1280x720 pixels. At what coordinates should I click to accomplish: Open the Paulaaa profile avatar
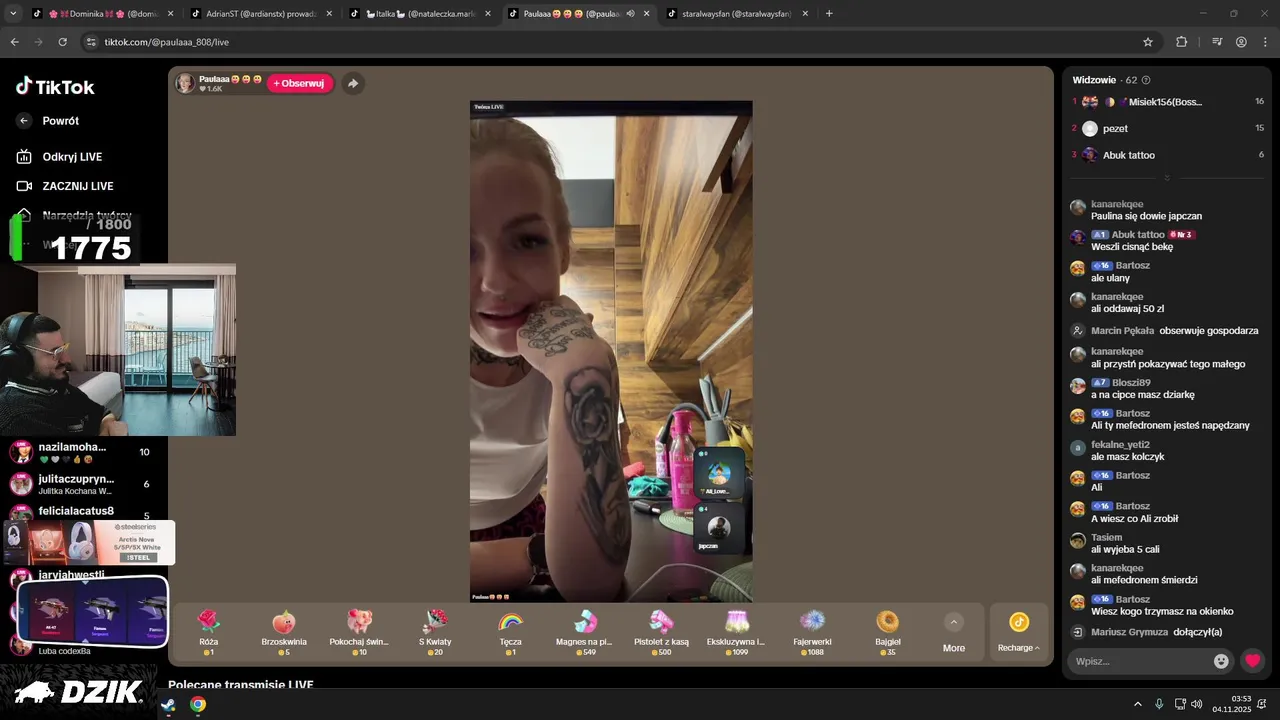185,83
